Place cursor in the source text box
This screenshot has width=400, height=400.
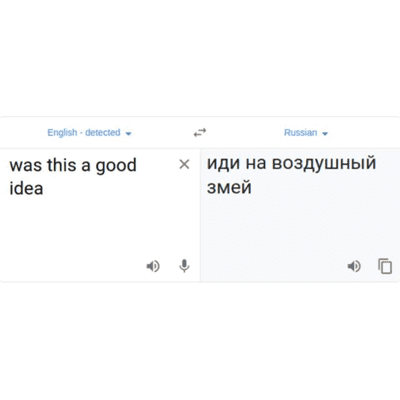tap(100, 215)
